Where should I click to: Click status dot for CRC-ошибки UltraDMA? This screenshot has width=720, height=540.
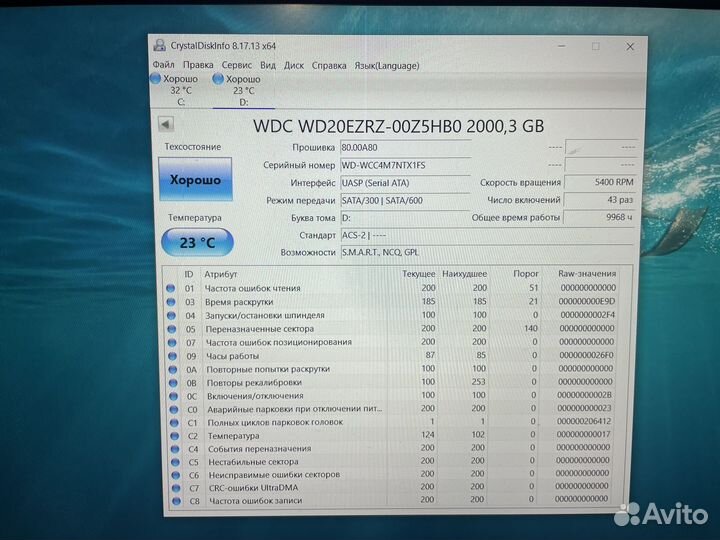tap(176, 488)
